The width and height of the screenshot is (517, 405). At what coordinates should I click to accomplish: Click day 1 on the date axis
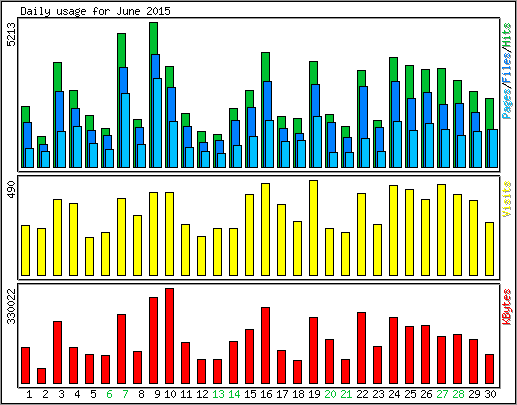[29, 394]
